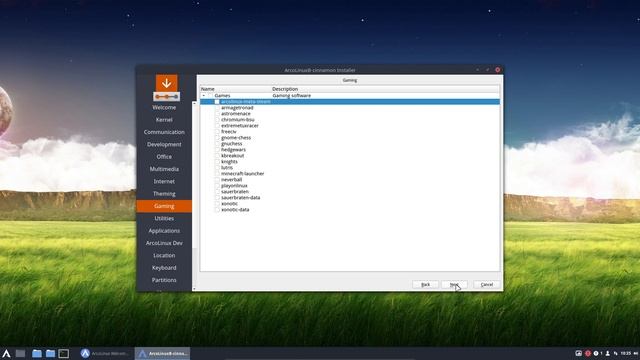640x360 pixels.
Task: Tick the lutris package checkbox
Action: pos(217,167)
